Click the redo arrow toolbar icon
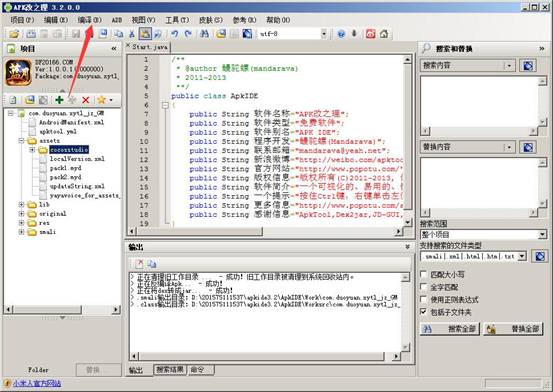Image resolution: width=553 pixels, height=392 pixels. 188,34
